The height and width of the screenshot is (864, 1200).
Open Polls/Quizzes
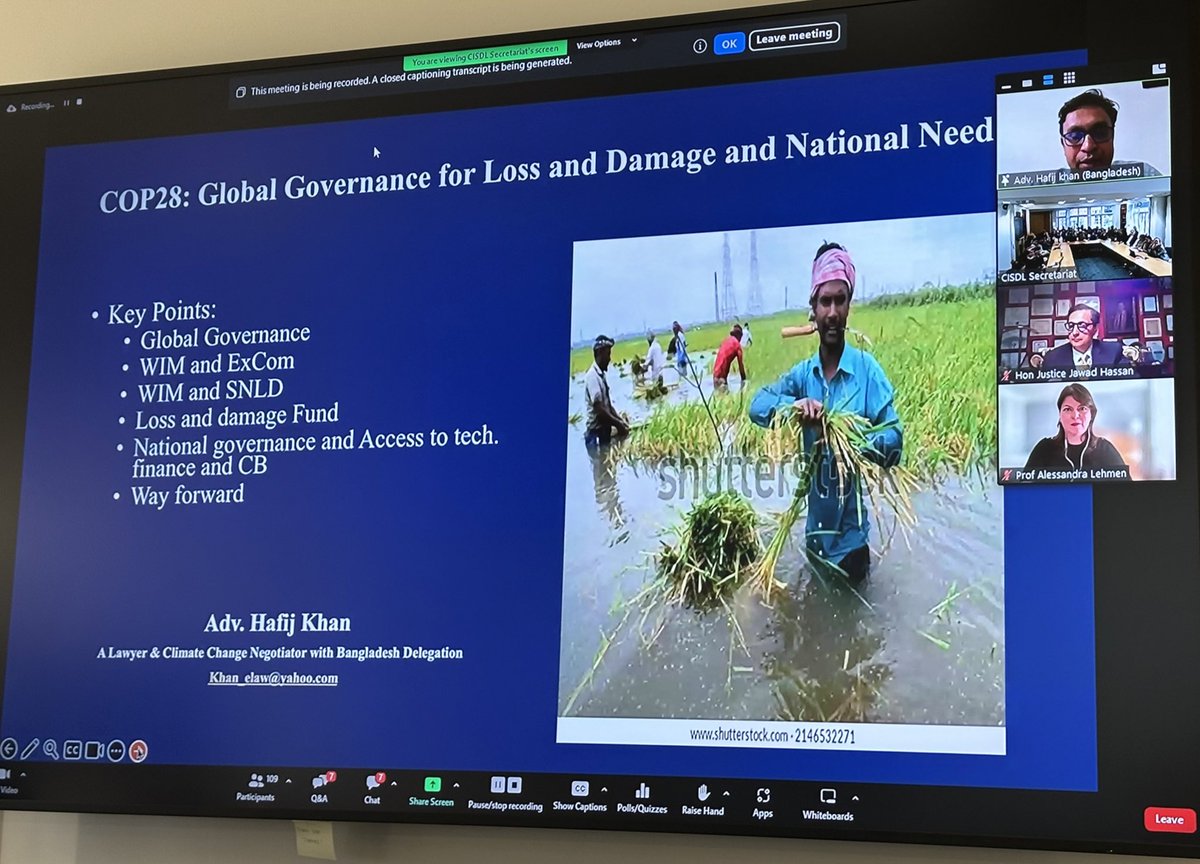coord(642,798)
